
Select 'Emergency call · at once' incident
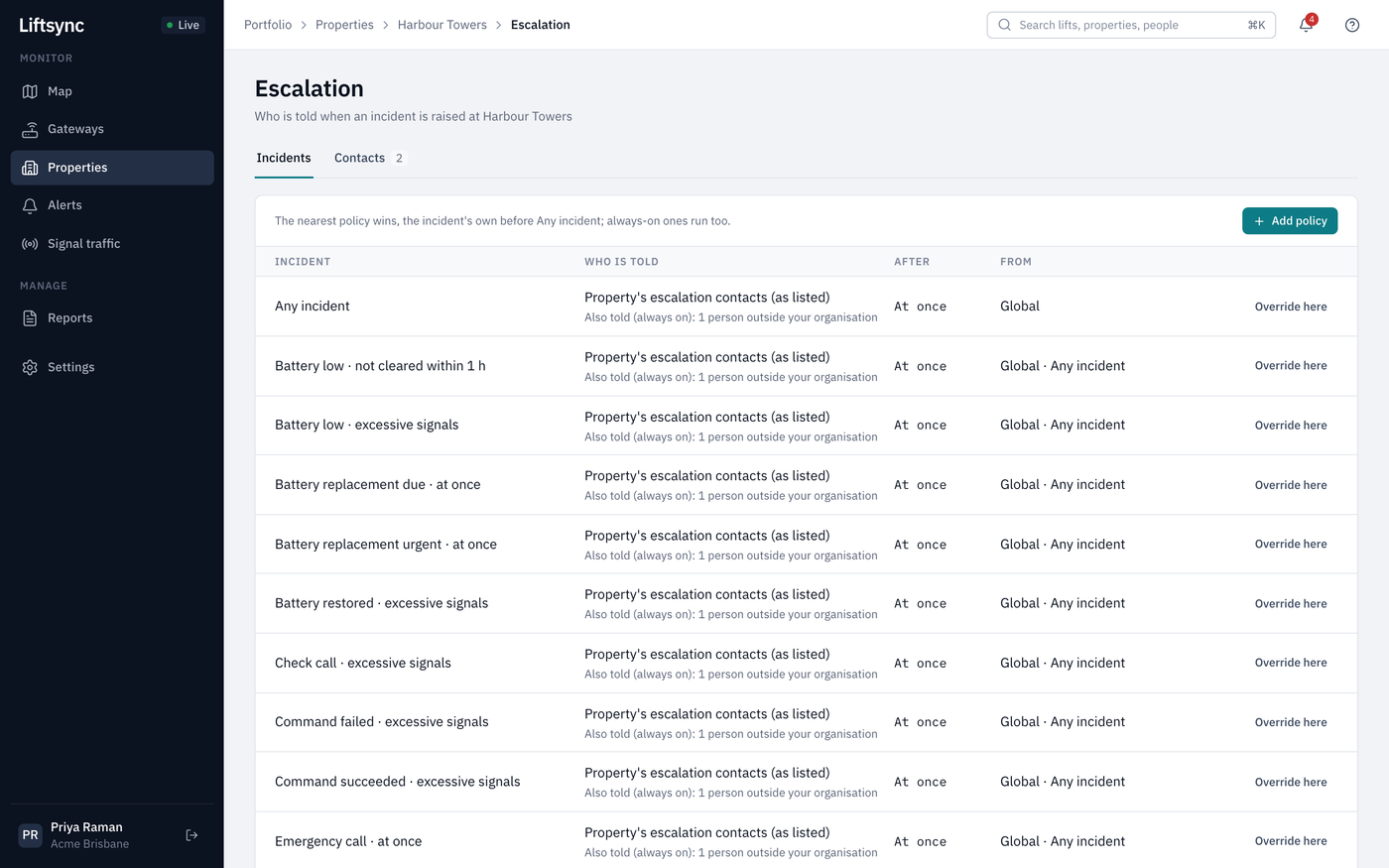pos(348,841)
